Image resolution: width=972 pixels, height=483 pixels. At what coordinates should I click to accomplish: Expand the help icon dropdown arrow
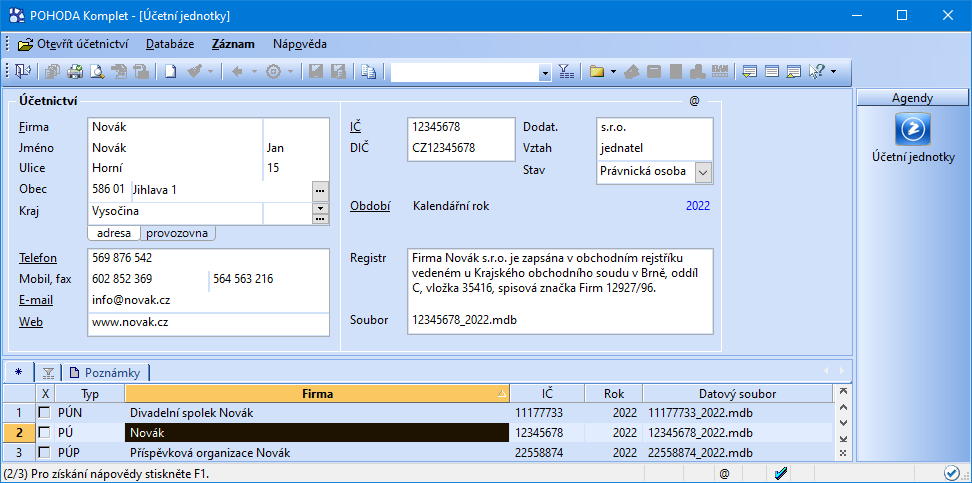click(x=833, y=71)
